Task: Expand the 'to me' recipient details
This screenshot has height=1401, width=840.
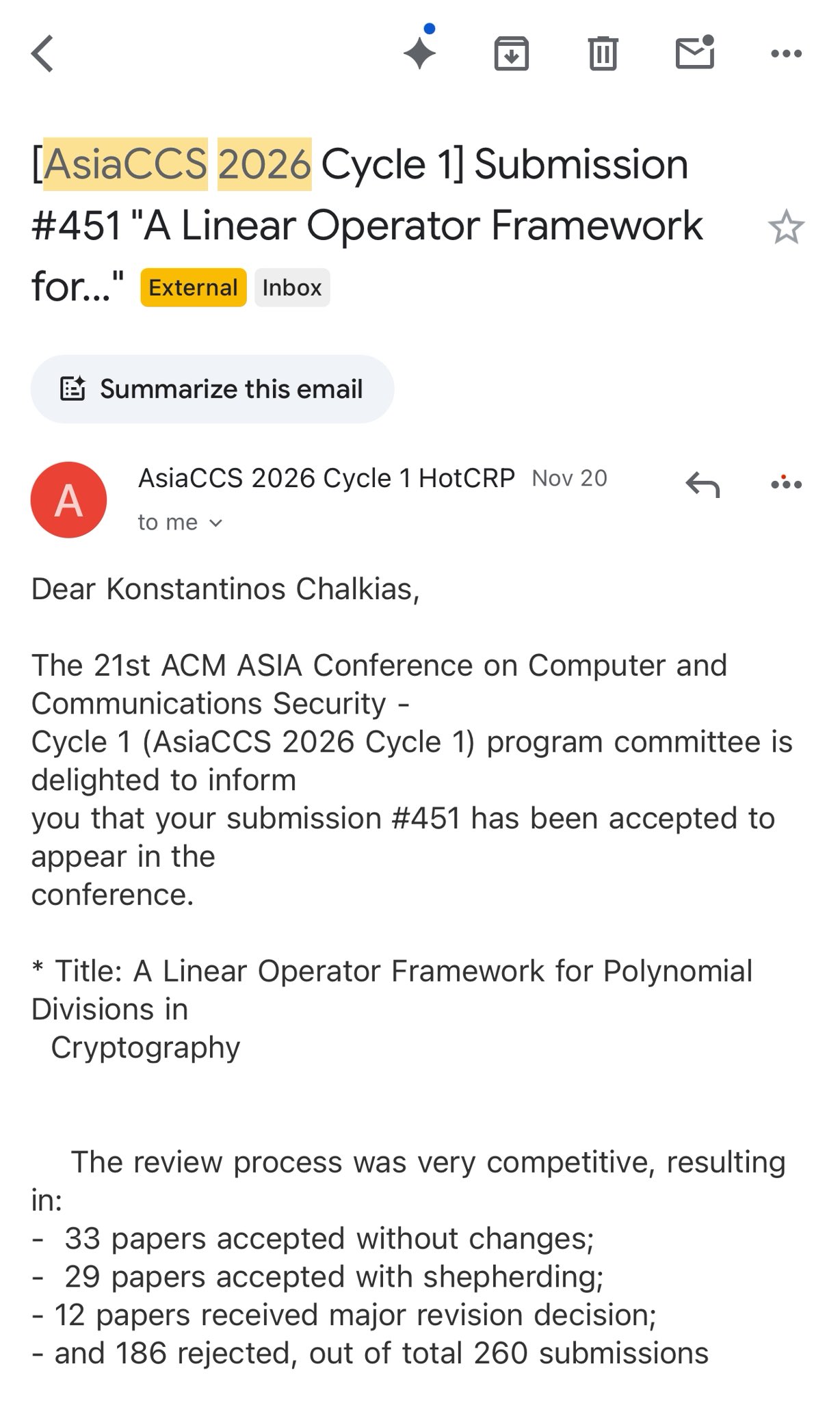Action: 180,523
